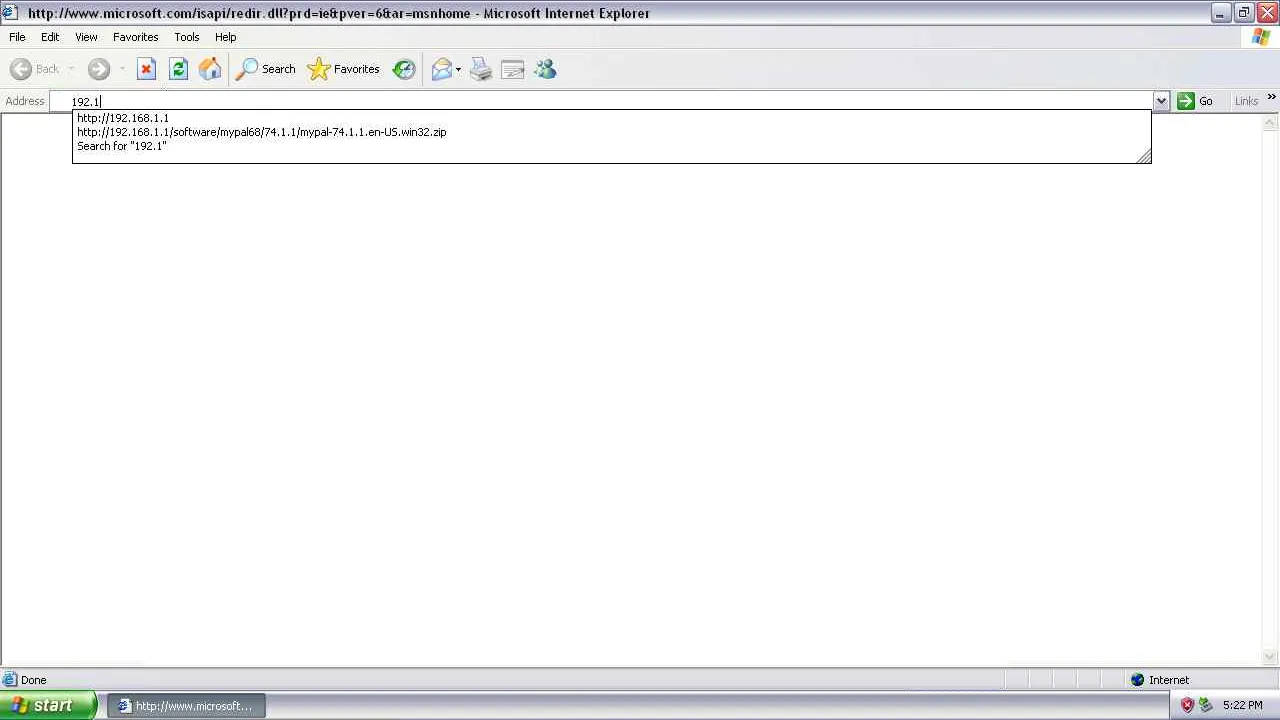Open the Help menu
The image size is (1280, 720).
226,37
